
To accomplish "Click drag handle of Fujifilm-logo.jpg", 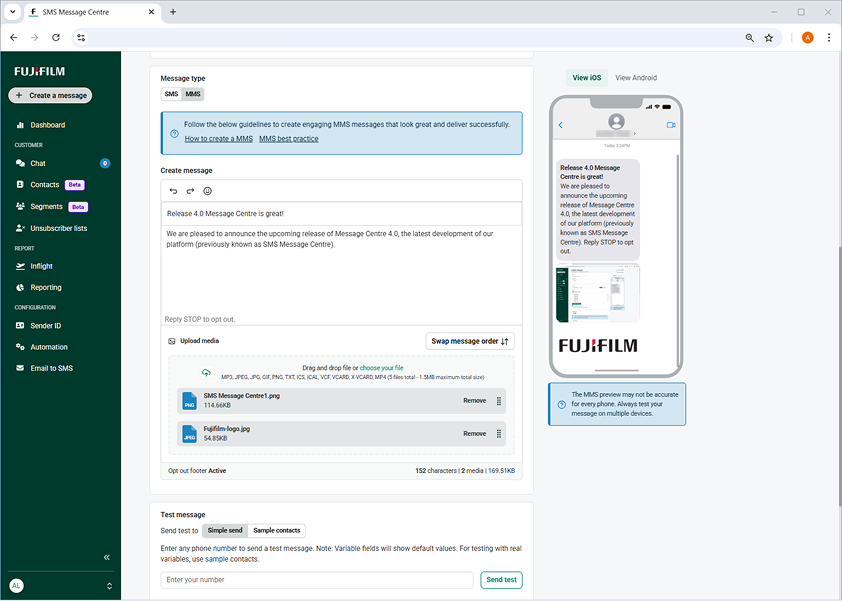I will pos(499,433).
